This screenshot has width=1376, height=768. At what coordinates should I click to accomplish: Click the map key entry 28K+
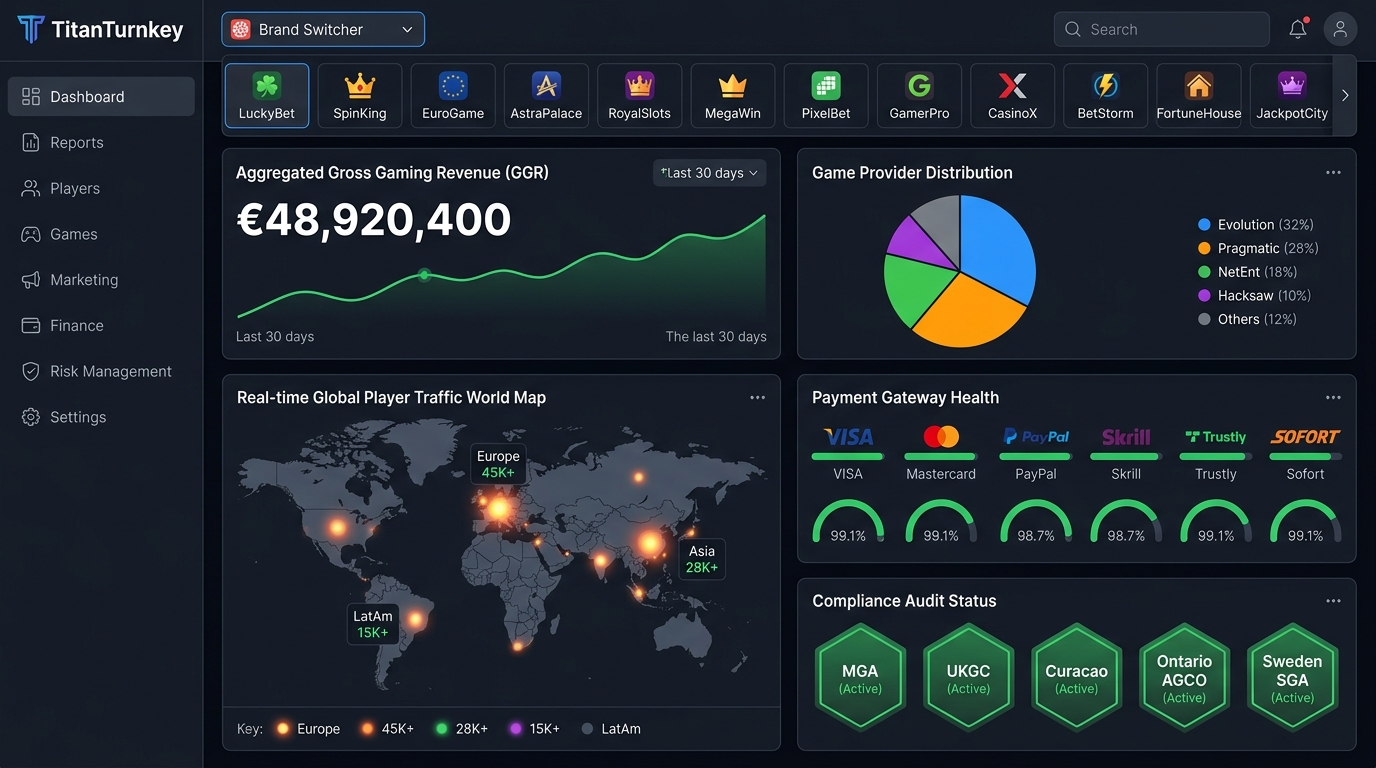461,729
